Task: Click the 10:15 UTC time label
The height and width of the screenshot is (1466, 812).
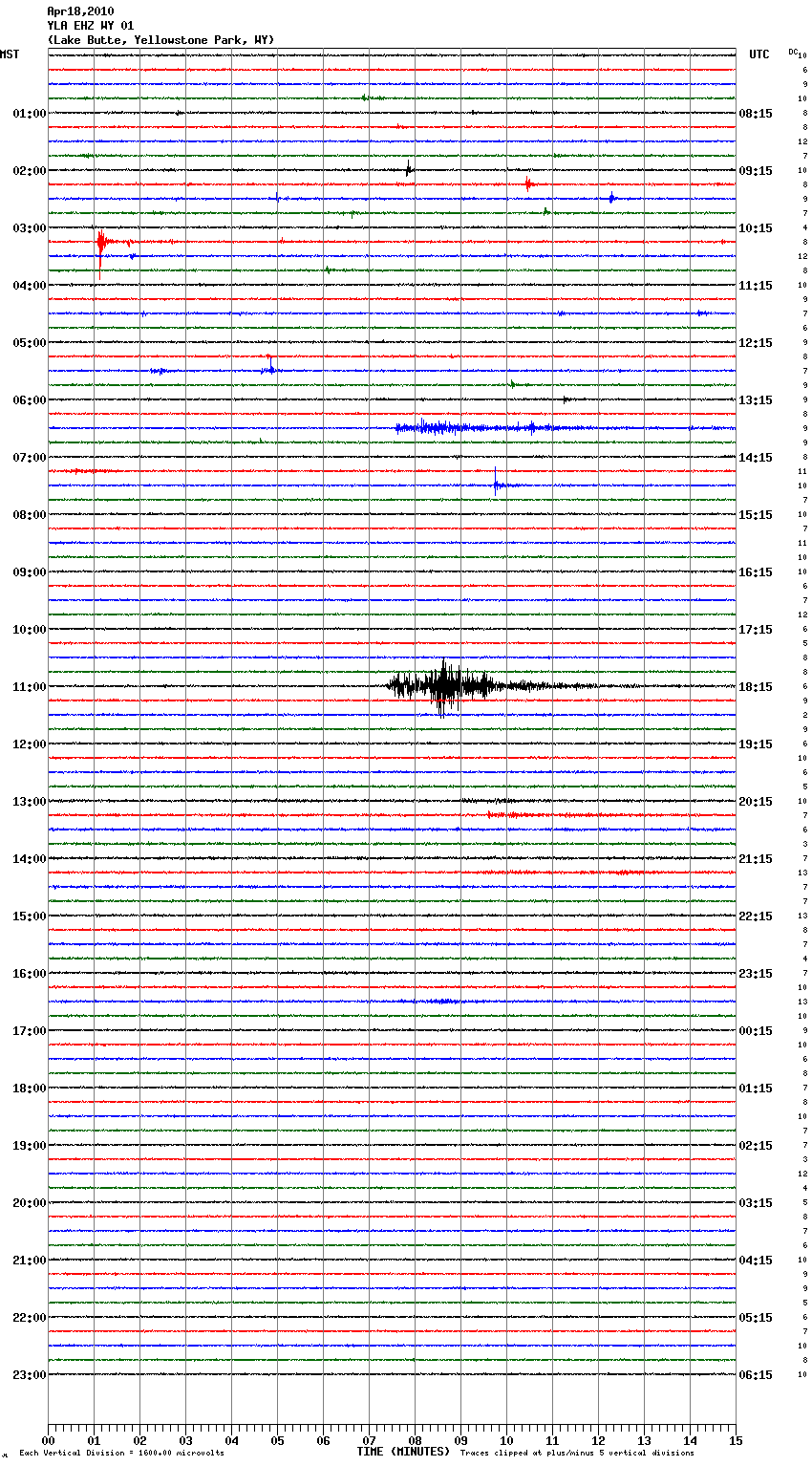Action: click(756, 228)
